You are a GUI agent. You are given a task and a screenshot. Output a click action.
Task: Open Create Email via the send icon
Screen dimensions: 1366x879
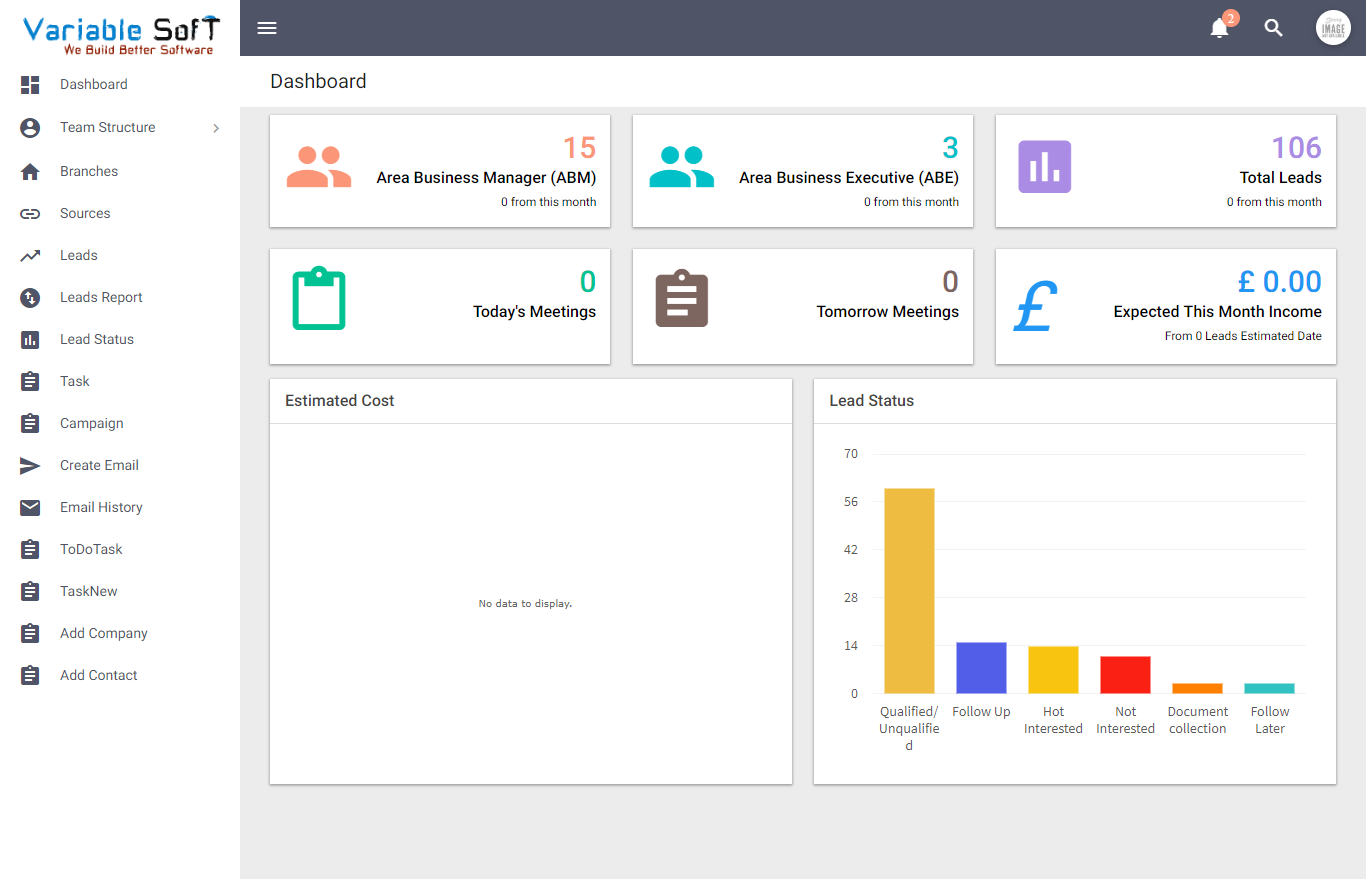[29, 465]
